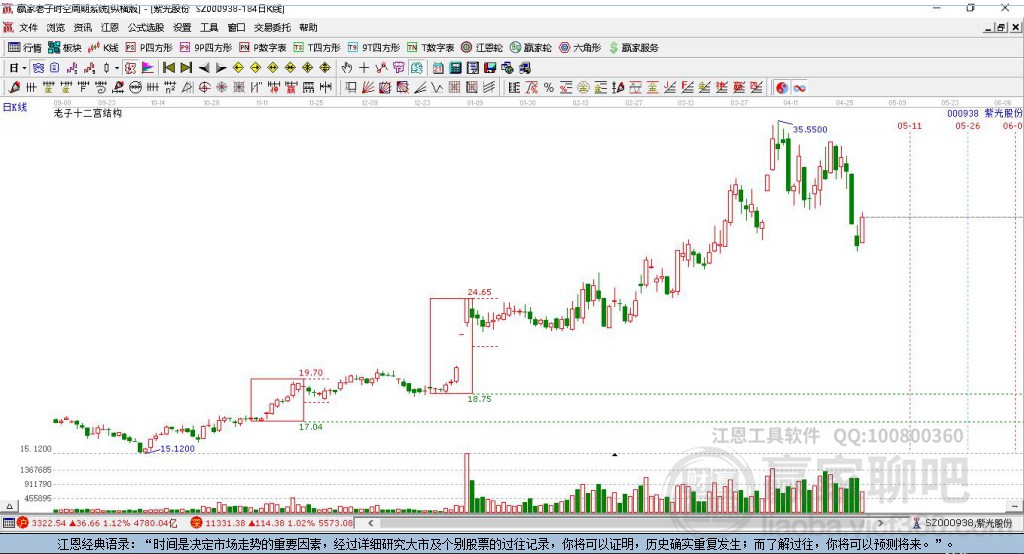Jump to the last bar icon
Viewport: 1024px width, 554px height.
pos(186,68)
